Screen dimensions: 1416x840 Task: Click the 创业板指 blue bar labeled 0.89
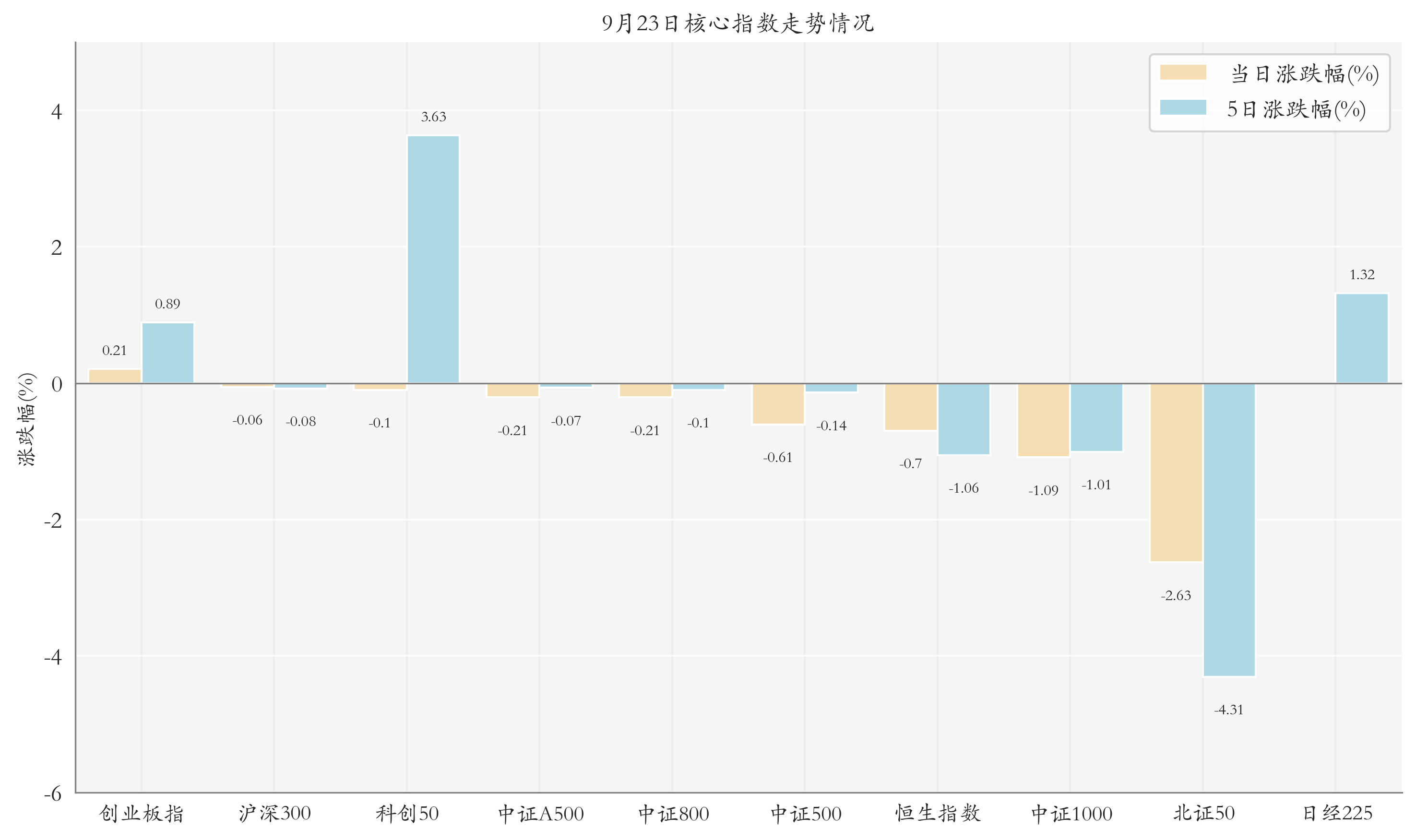[167, 353]
